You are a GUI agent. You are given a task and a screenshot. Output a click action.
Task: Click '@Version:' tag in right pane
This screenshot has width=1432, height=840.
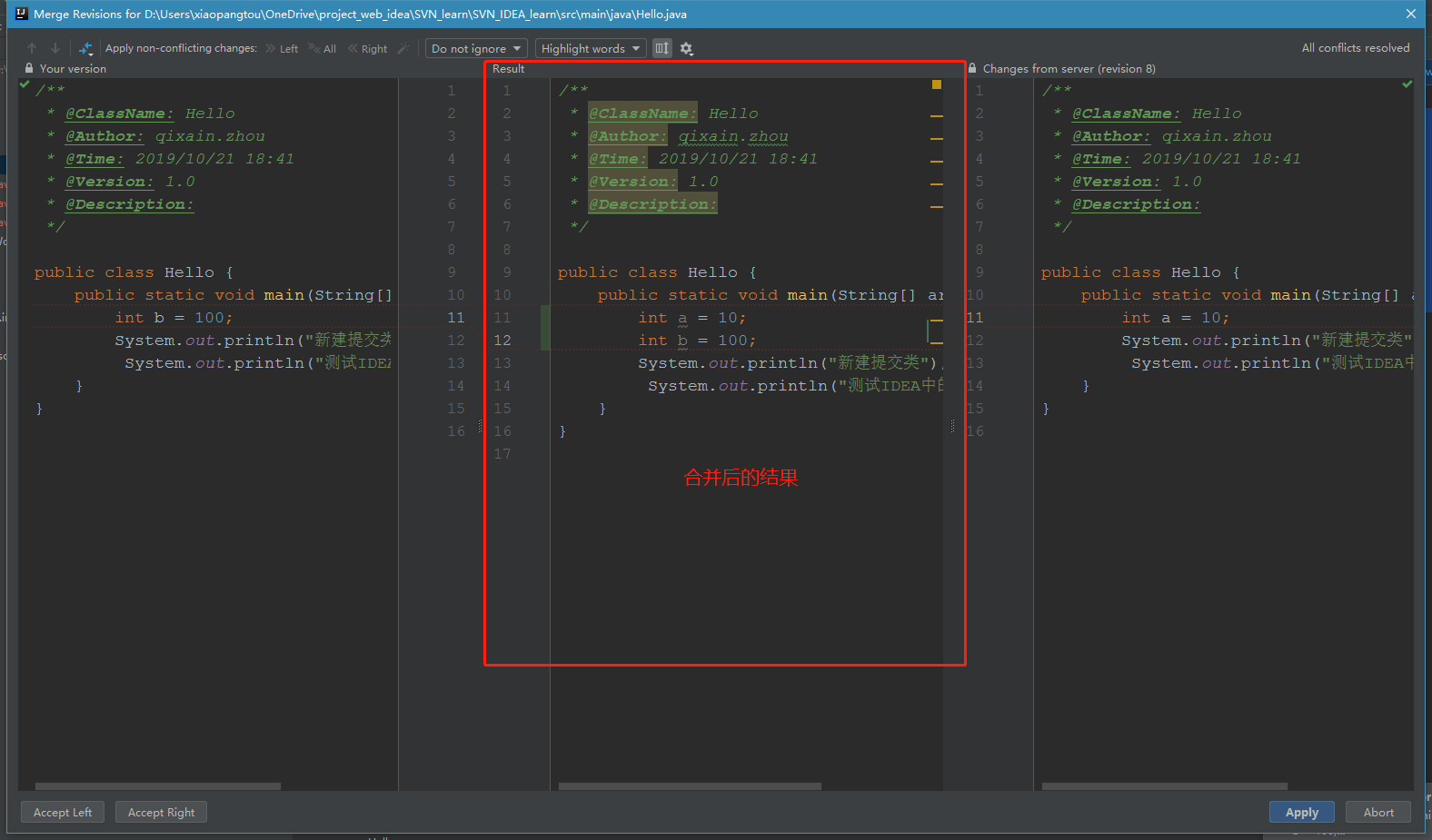(x=1117, y=182)
